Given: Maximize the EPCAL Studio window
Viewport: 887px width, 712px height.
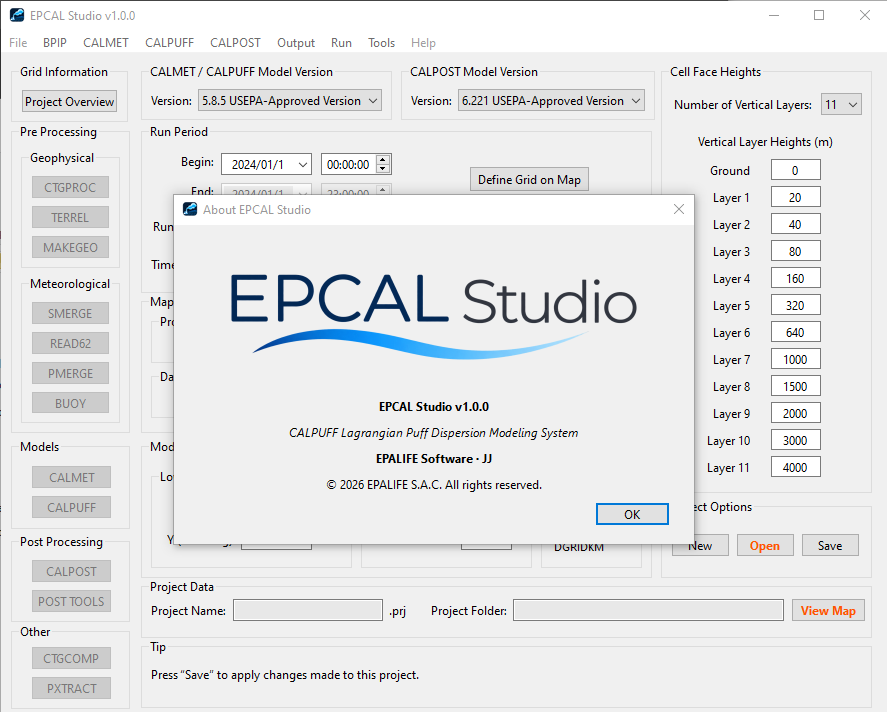Looking at the screenshot, I should pyautogui.click(x=819, y=15).
